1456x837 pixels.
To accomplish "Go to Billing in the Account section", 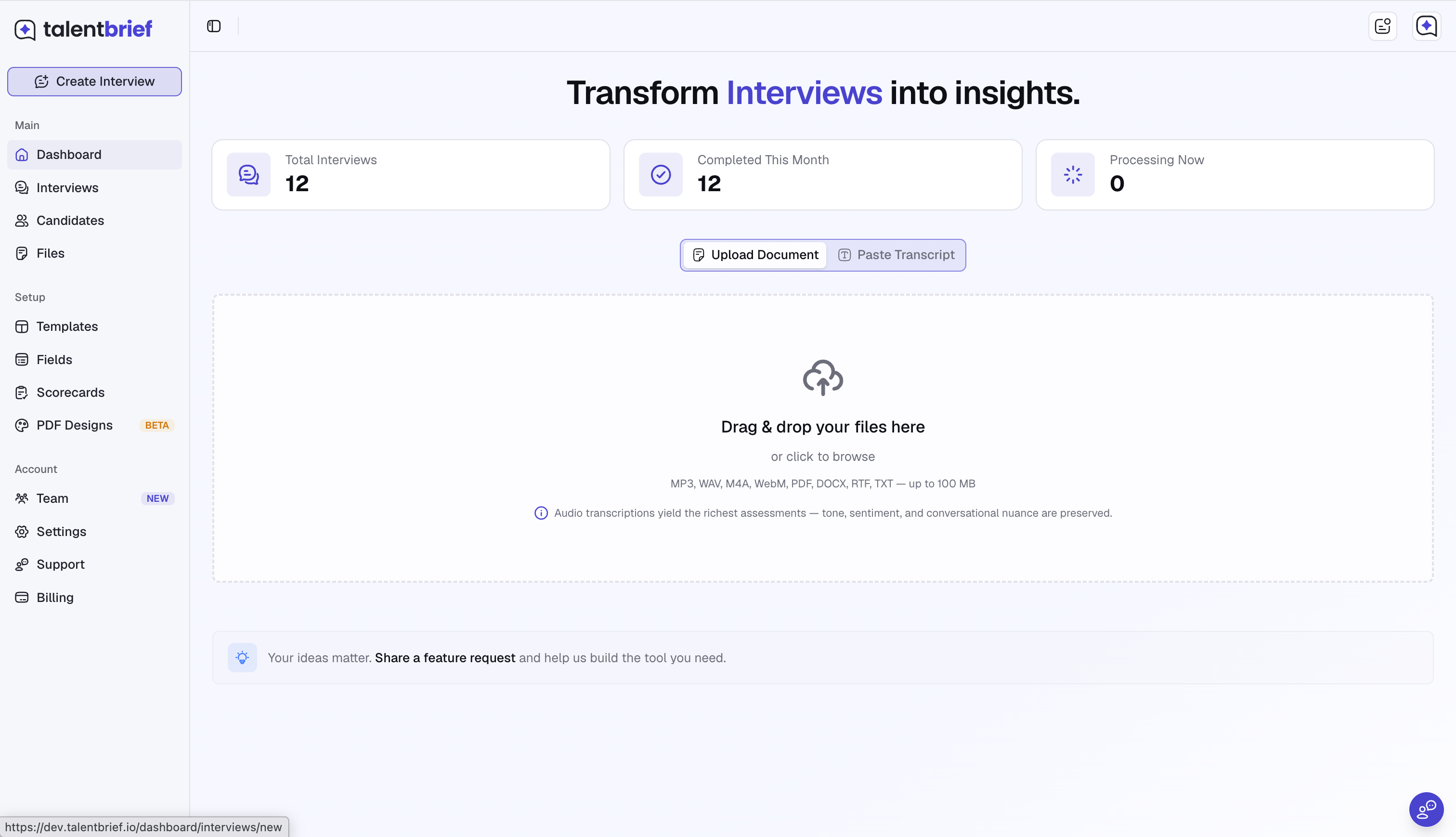I will tap(54, 597).
